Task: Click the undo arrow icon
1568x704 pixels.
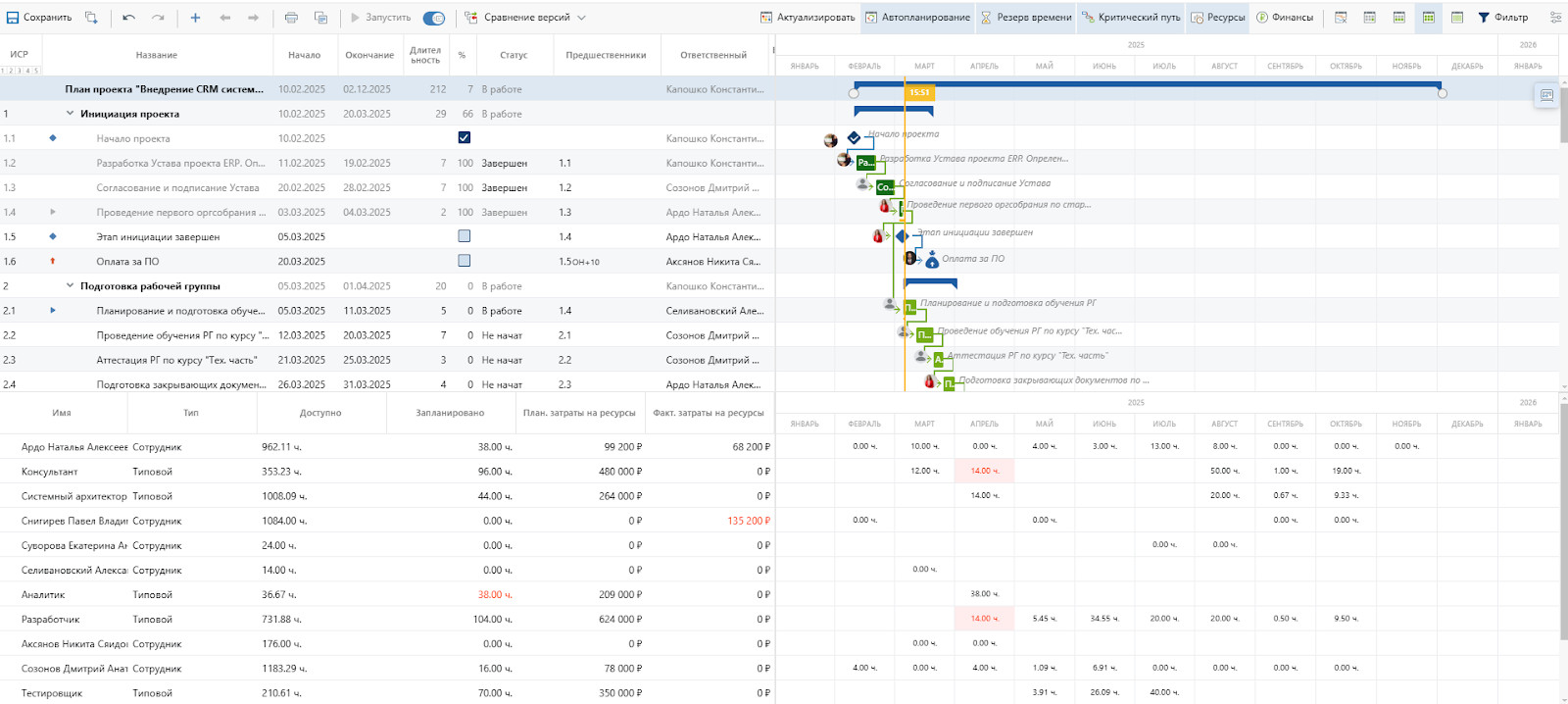Action: (x=129, y=18)
